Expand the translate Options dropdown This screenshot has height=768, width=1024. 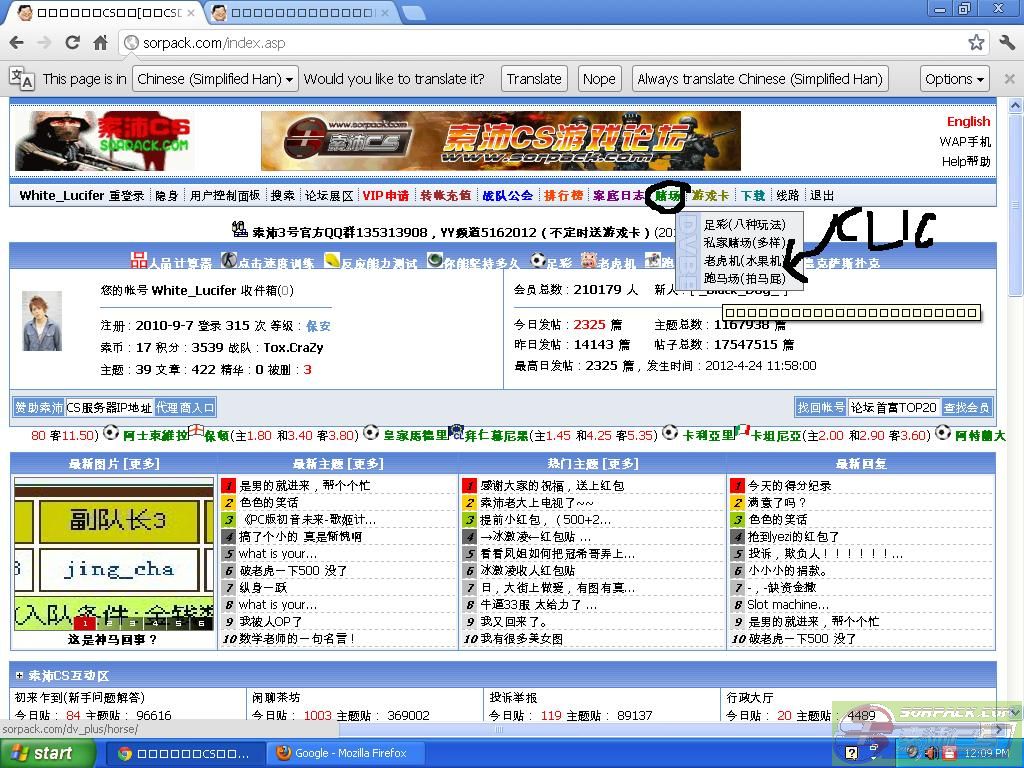[954, 79]
